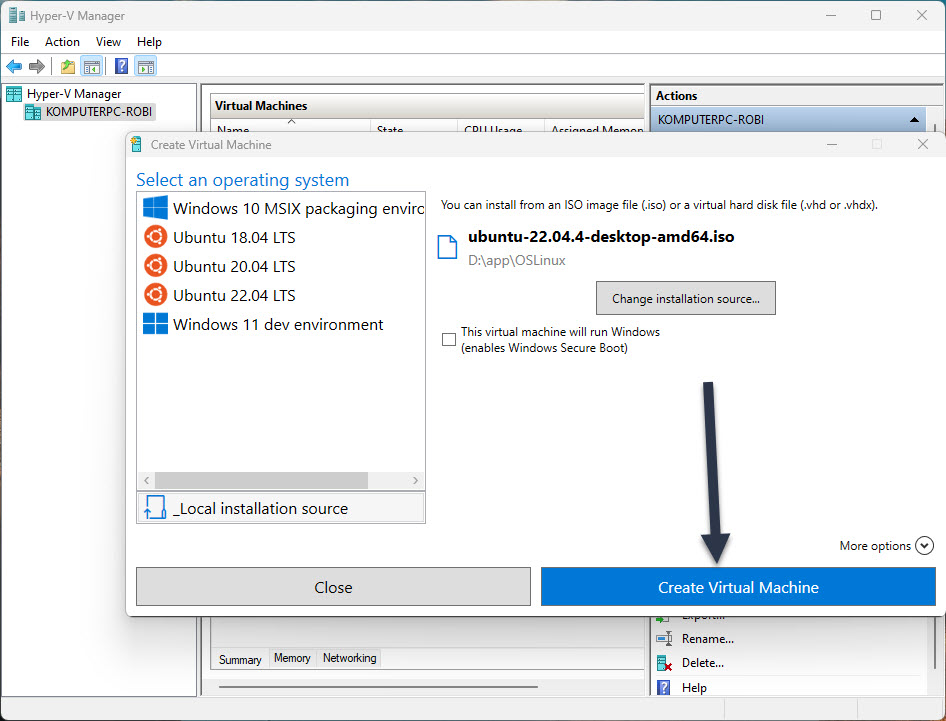Viewport: 946px width, 721px height.
Task: Click the back navigation arrow icon
Action: (14, 66)
